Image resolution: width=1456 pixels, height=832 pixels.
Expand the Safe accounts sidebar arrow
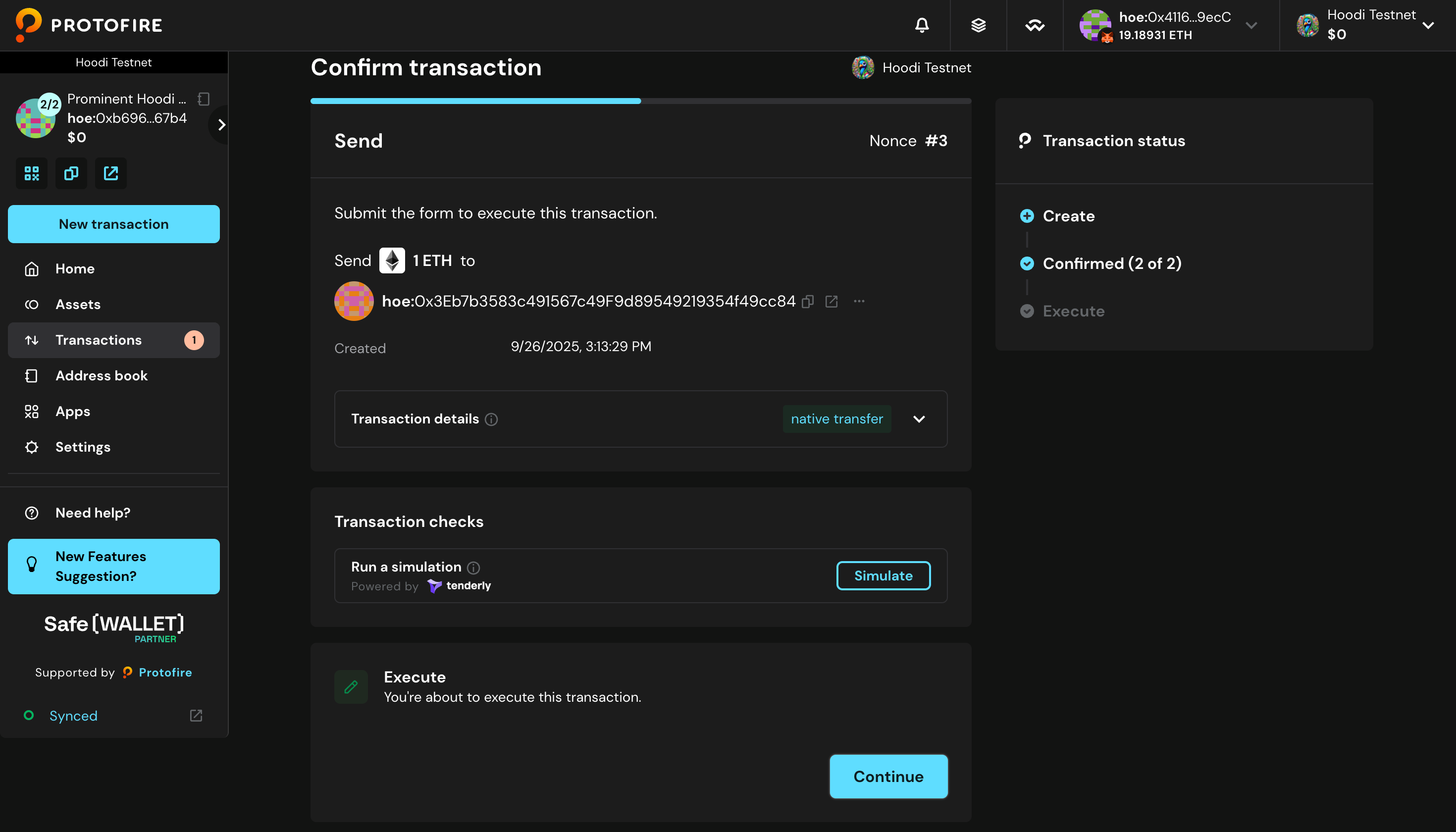click(221, 125)
